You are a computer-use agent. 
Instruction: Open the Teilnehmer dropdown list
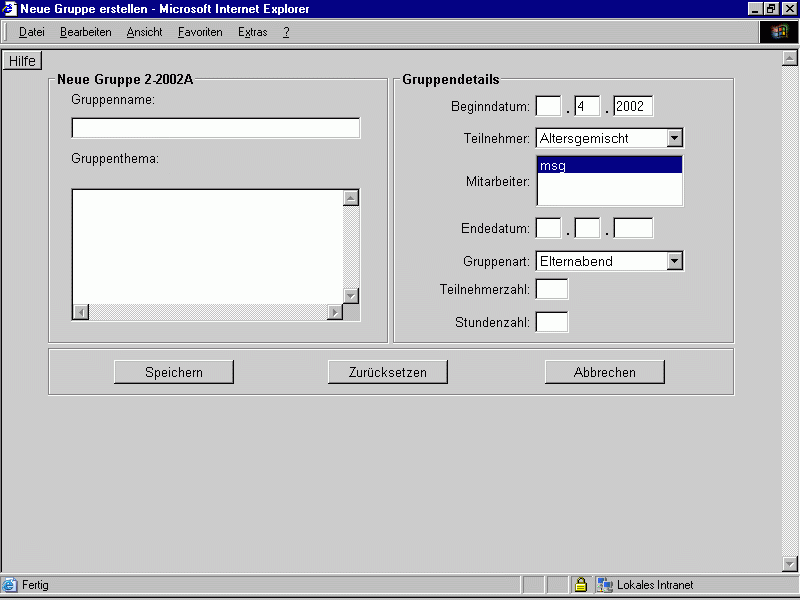[674, 138]
